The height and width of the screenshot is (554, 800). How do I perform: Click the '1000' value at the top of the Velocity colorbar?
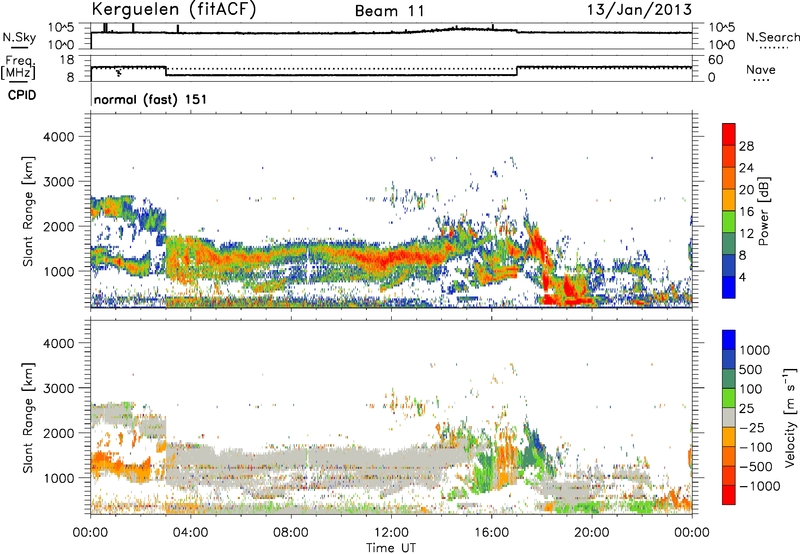point(755,350)
